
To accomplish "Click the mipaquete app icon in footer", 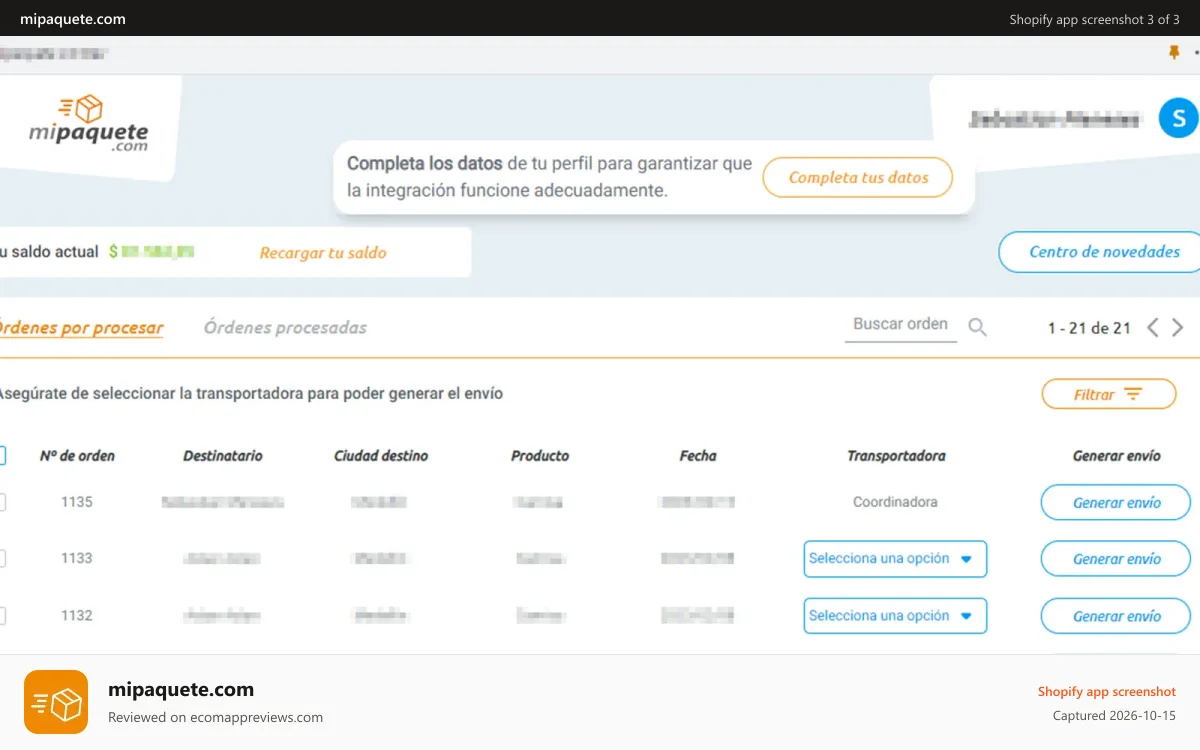I will tap(56, 702).
